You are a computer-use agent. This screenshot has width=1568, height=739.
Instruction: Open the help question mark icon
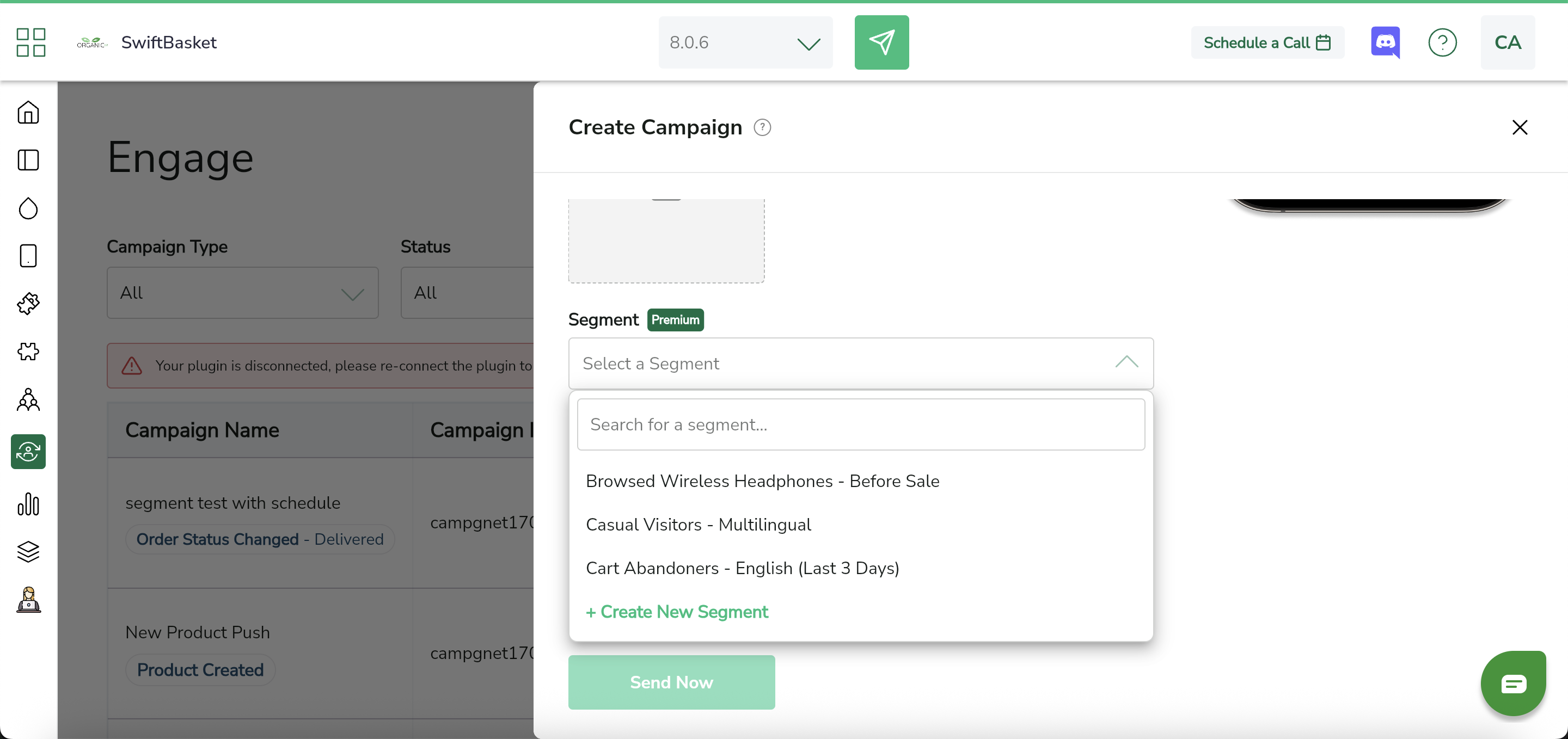(x=1442, y=42)
